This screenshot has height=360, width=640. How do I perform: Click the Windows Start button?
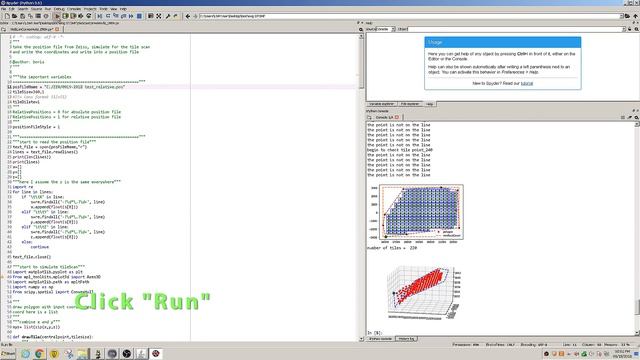(x=8, y=354)
